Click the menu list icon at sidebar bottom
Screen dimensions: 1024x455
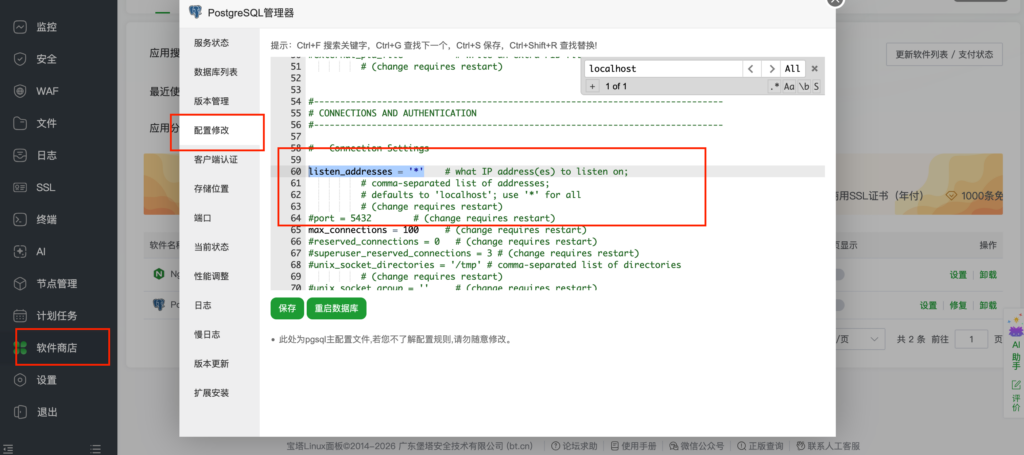(95, 448)
